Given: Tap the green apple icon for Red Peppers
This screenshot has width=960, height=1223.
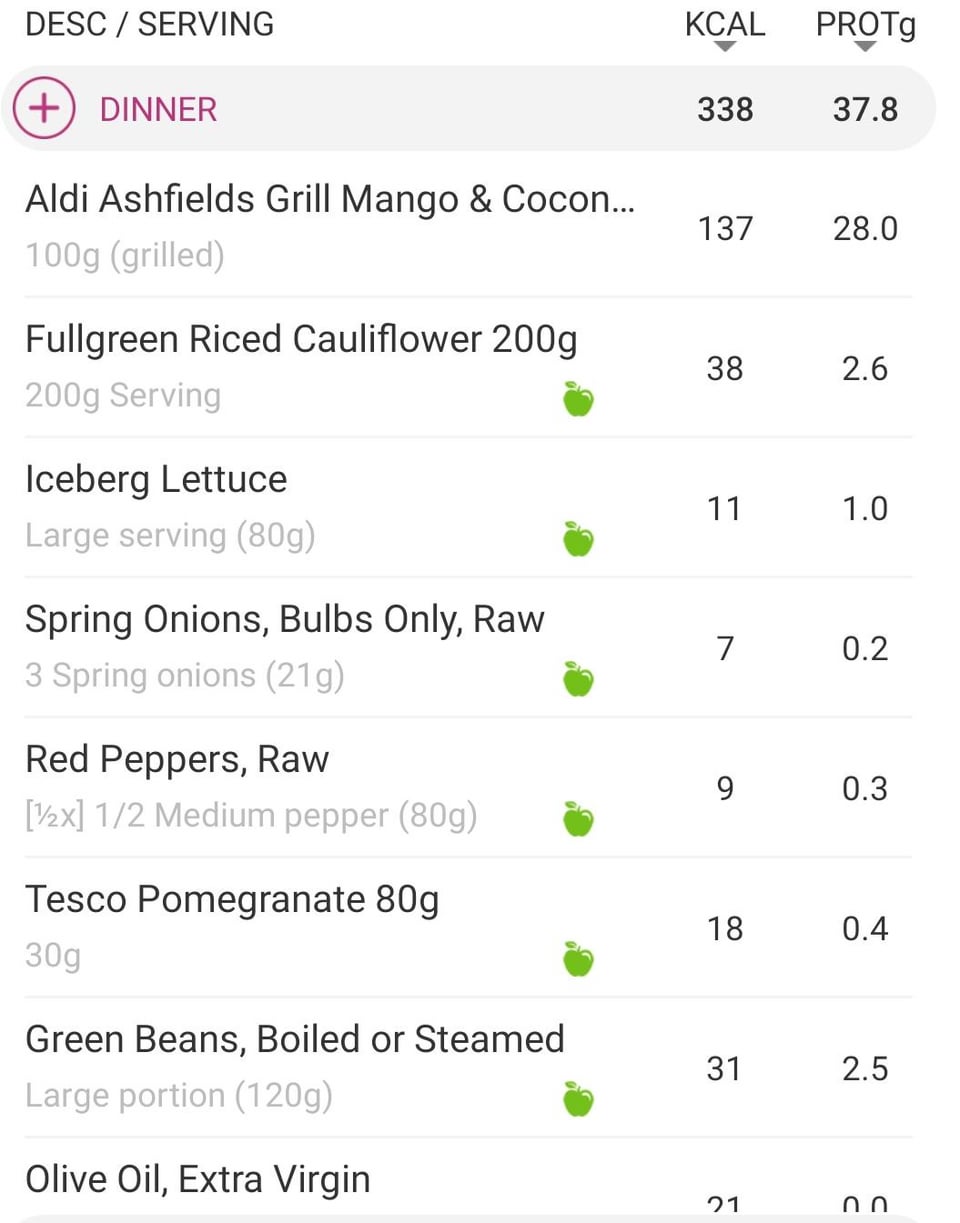Looking at the screenshot, I should 578,819.
